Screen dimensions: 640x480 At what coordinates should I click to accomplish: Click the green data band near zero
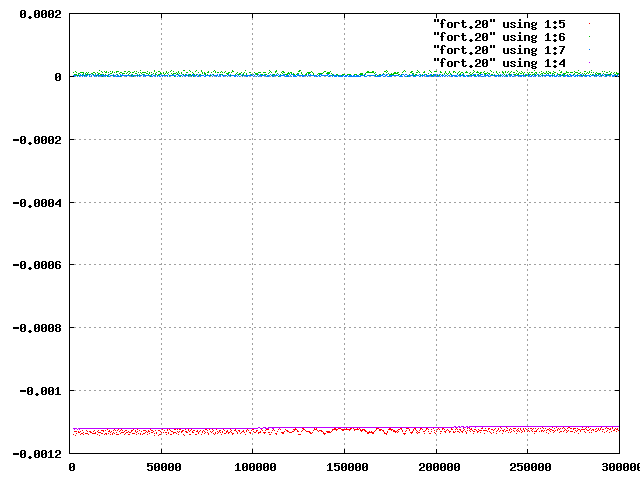click(x=346, y=73)
